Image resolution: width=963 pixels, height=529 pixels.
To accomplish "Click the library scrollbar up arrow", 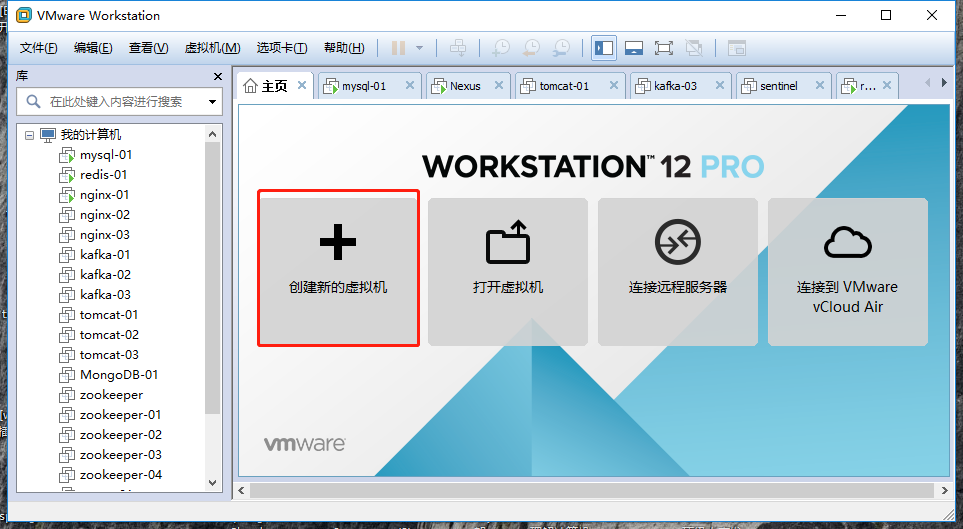I will (x=212, y=134).
